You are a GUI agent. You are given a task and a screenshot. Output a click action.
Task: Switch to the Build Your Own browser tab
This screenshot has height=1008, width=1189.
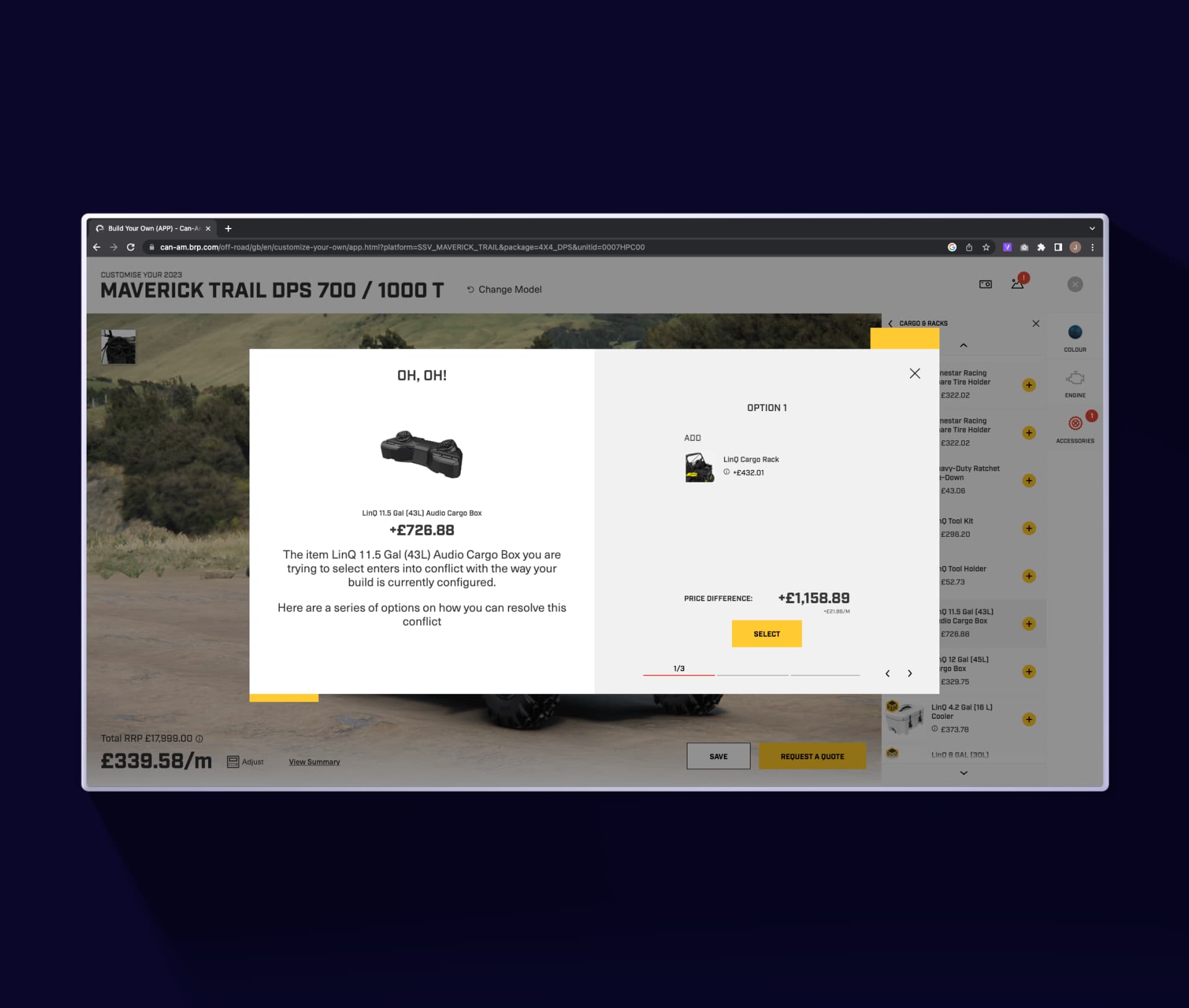(149, 228)
